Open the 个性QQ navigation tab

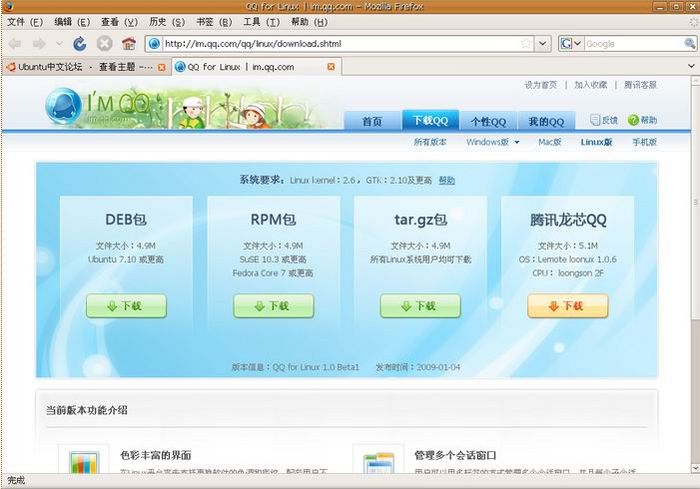click(488, 121)
